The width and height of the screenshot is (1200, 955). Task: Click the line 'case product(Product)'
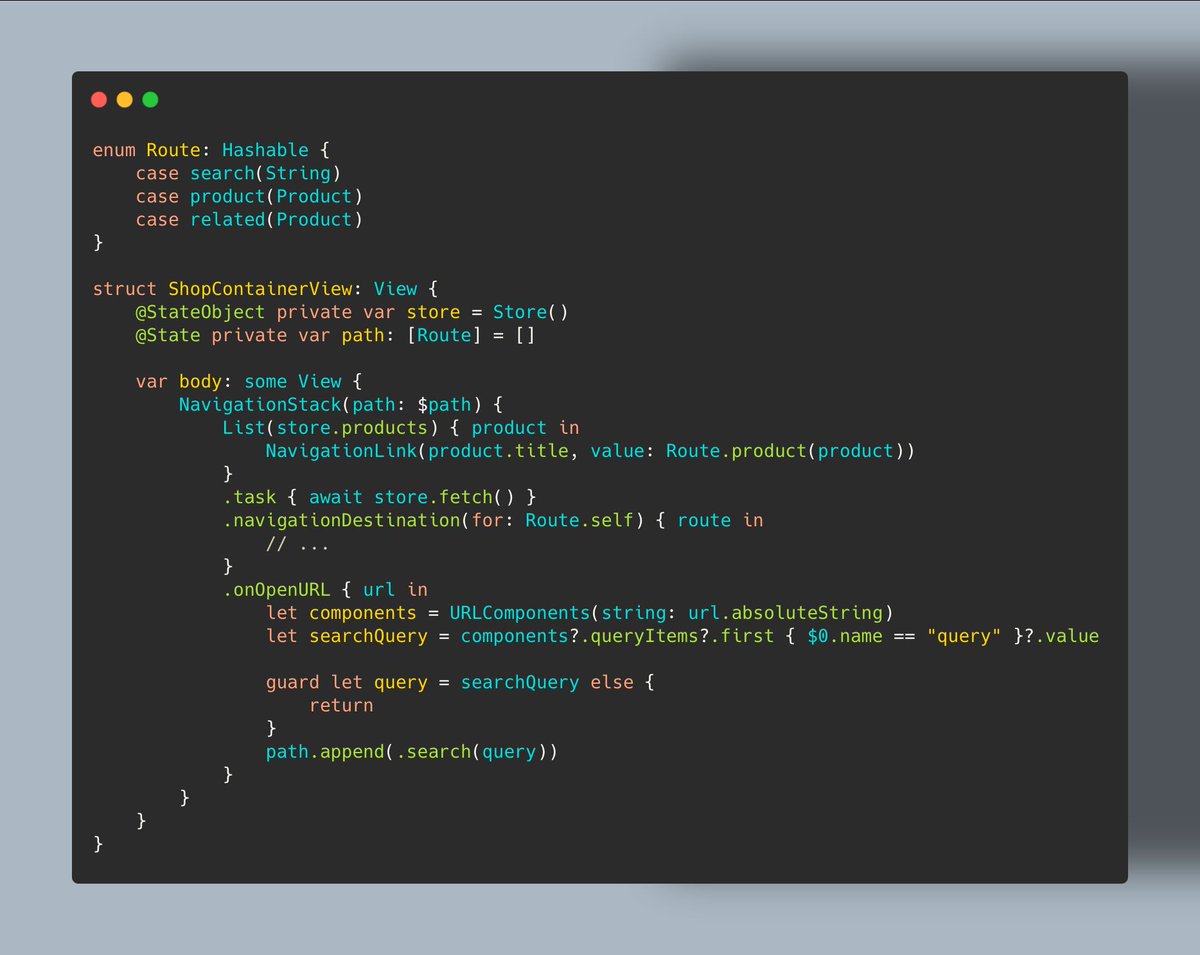tap(249, 197)
